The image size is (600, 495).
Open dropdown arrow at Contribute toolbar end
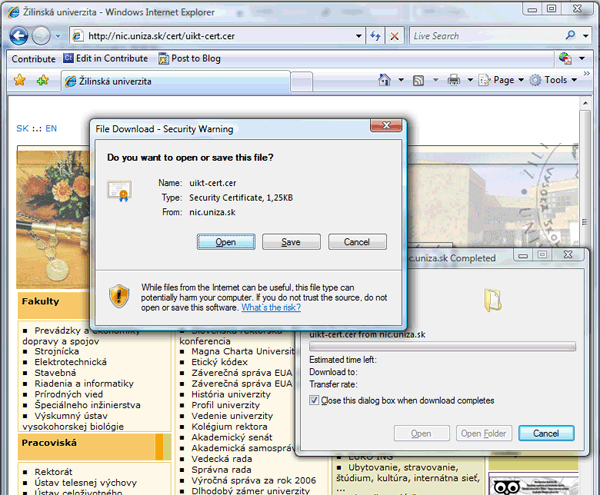pos(582,59)
